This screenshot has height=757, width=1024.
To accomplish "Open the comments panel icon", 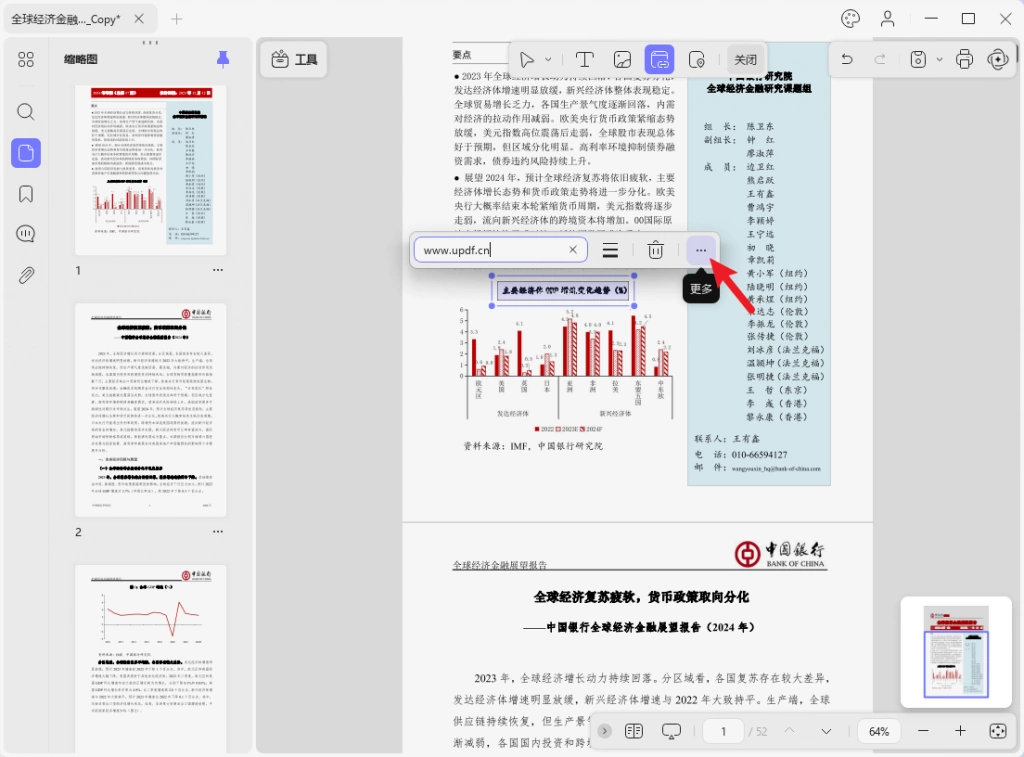I will [x=25, y=234].
